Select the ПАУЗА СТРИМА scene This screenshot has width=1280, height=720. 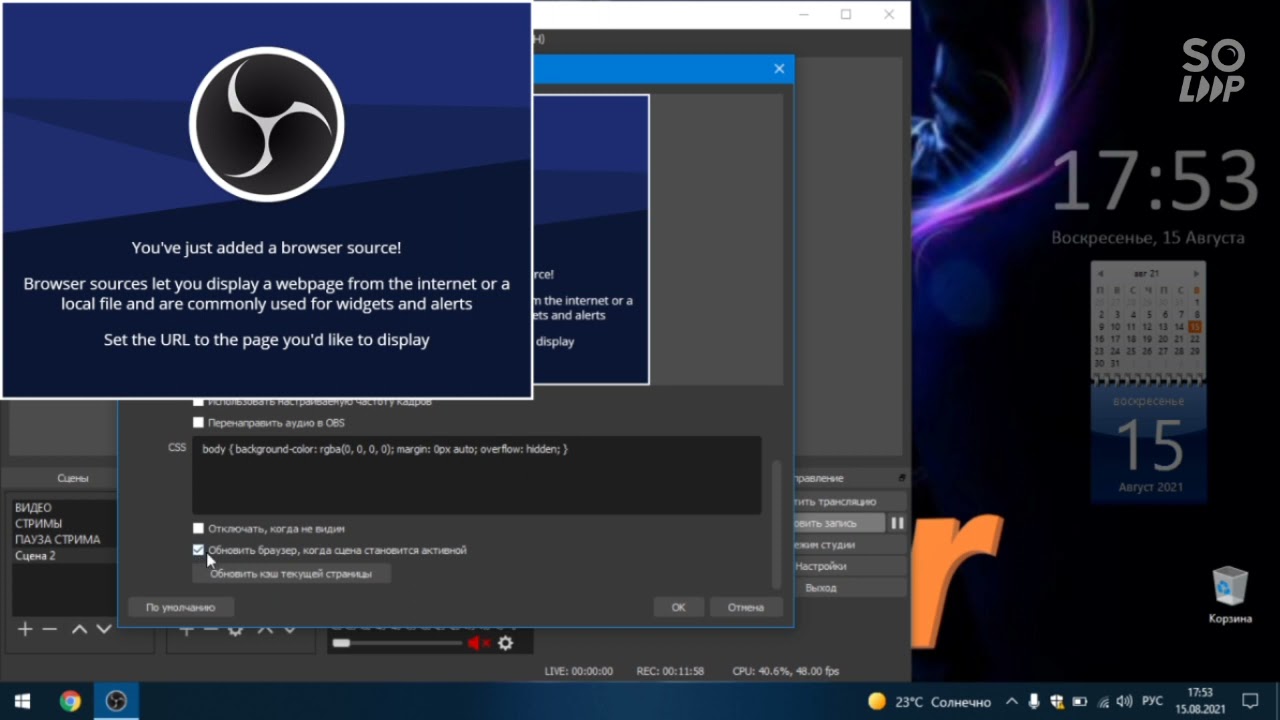tap(57, 540)
